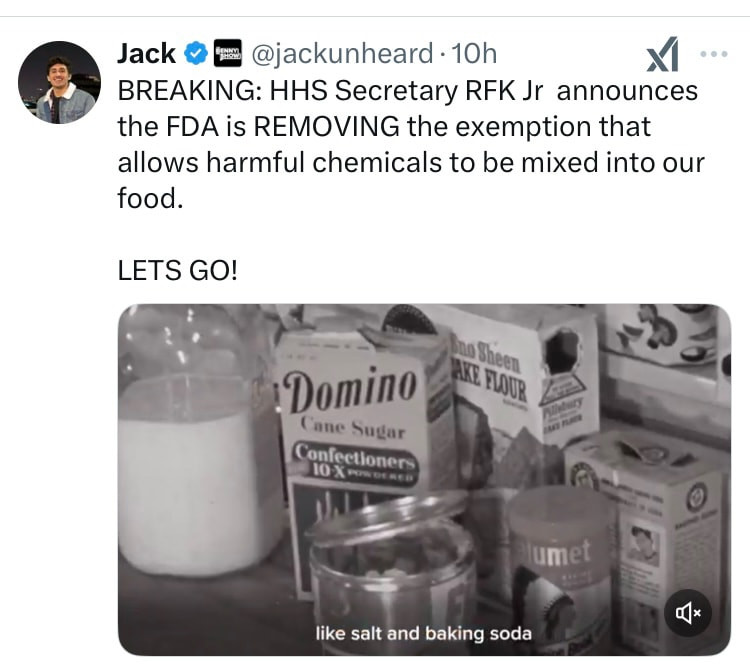Unmute the video with speaker icon
This screenshot has width=750, height=665.
click(687, 613)
